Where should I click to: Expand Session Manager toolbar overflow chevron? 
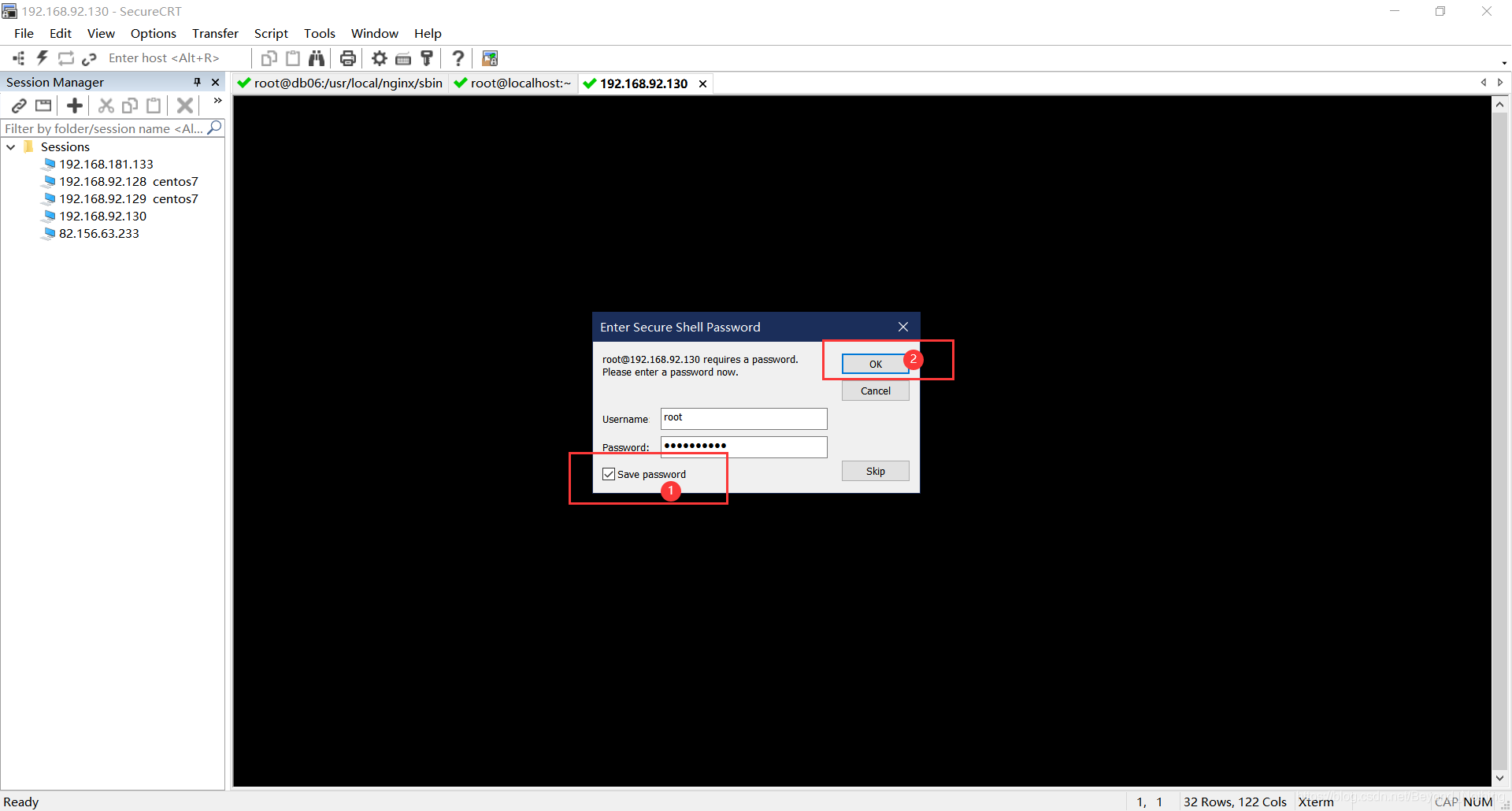[217, 101]
